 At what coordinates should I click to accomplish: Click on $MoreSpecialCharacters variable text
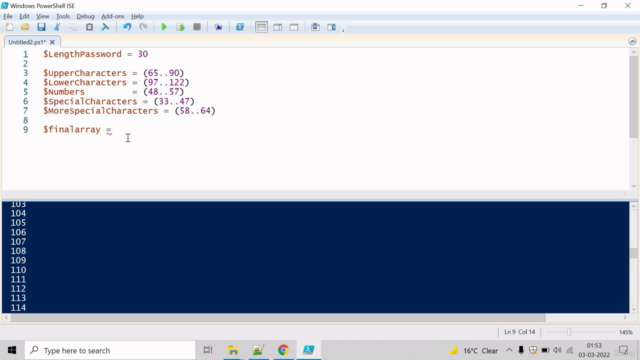point(100,111)
